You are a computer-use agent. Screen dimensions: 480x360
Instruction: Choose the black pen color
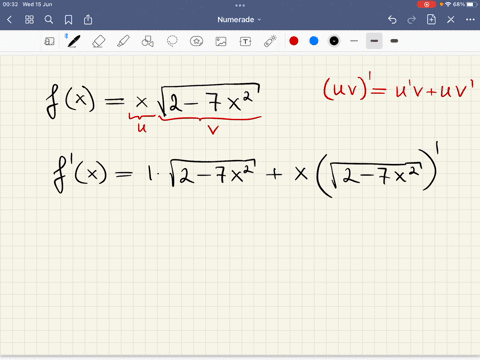(x=334, y=41)
